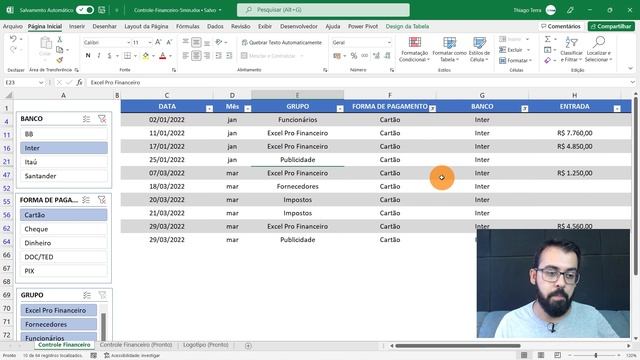Open Comentários pane
The width and height of the screenshot is (640, 360).
[560, 26]
